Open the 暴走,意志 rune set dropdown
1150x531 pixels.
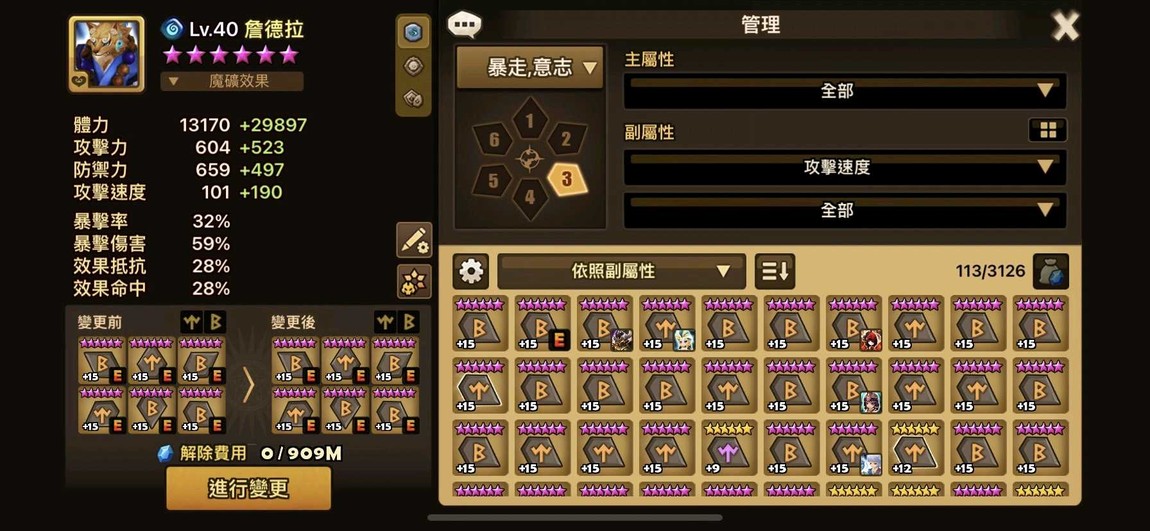point(530,68)
